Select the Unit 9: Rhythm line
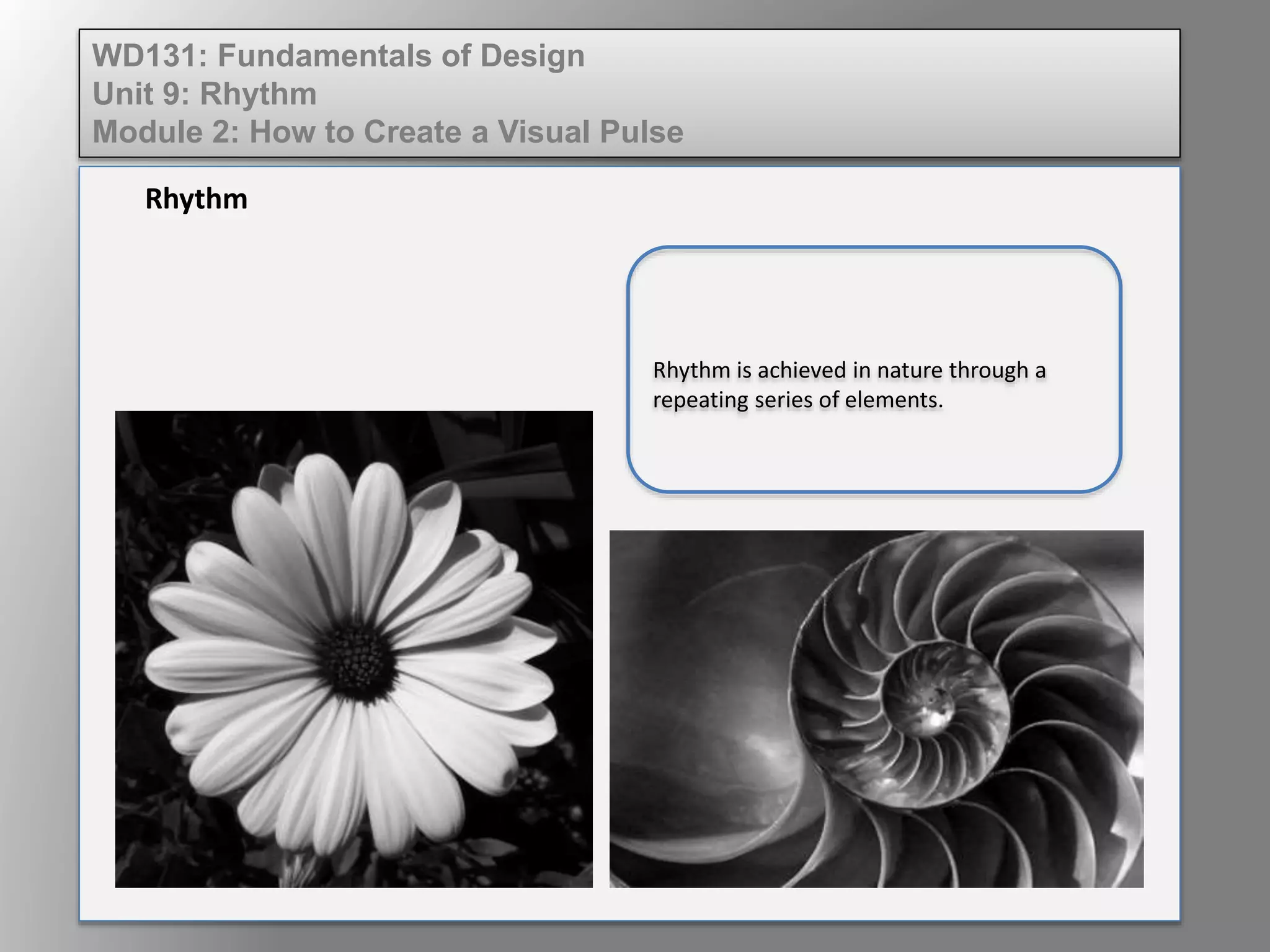This screenshot has height=952, width=1270. (205, 94)
